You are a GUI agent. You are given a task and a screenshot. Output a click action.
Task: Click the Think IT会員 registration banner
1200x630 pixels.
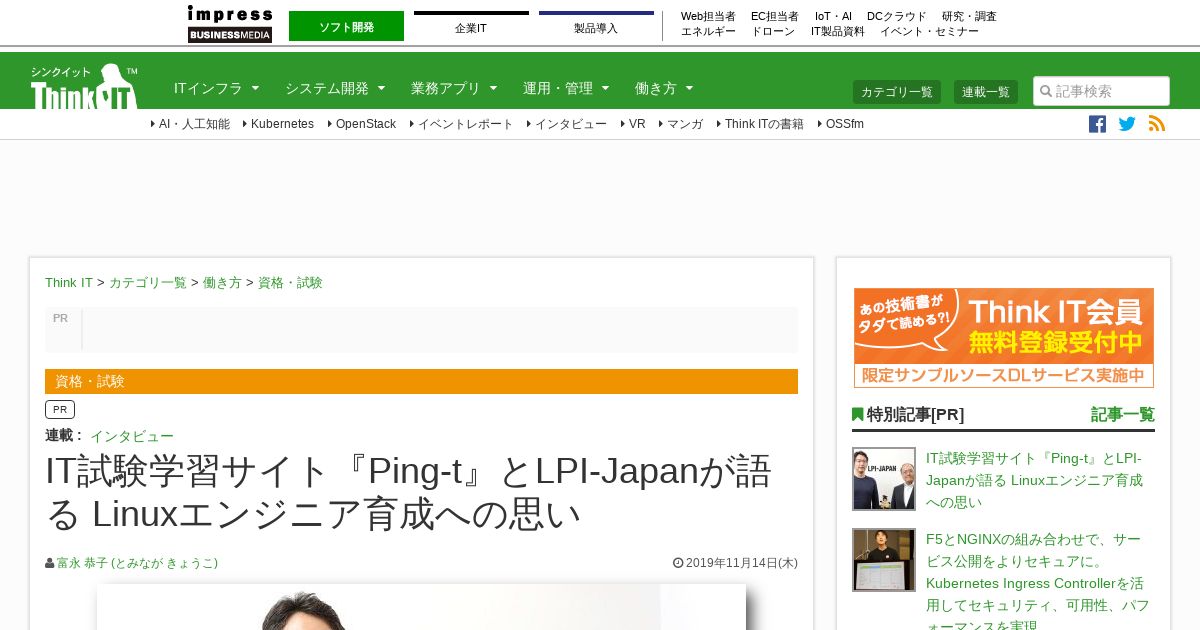coord(1004,338)
